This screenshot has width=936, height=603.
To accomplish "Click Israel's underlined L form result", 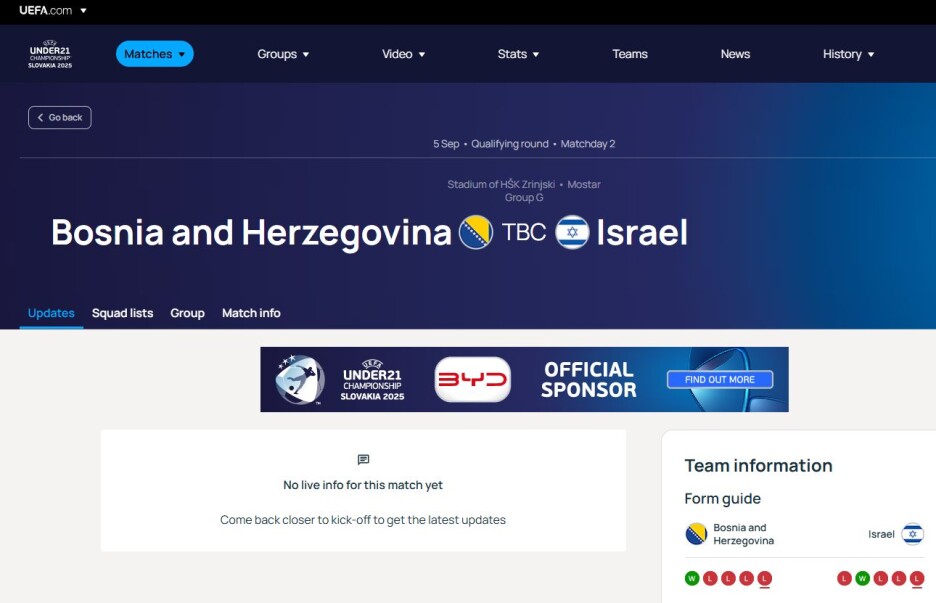I will [915, 578].
